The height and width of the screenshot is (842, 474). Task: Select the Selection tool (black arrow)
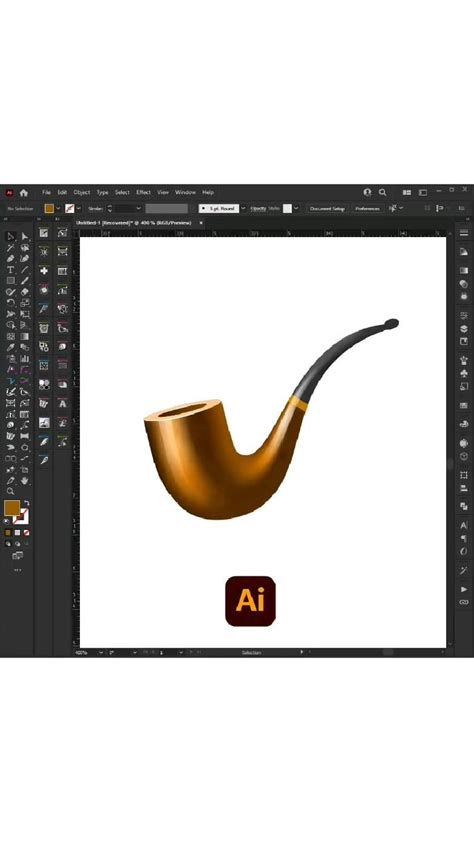(11, 236)
